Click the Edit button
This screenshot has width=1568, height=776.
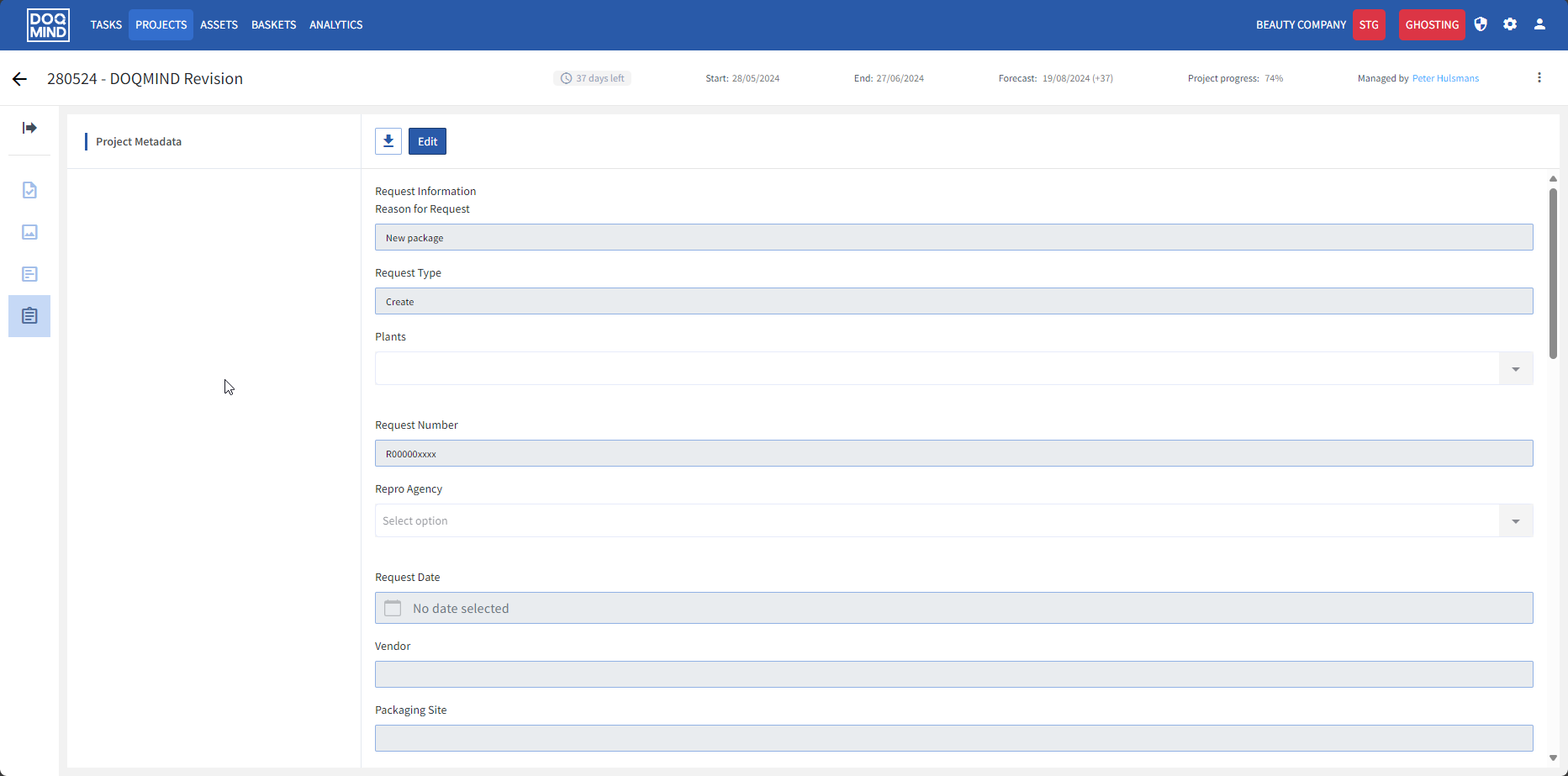pyautogui.click(x=427, y=141)
